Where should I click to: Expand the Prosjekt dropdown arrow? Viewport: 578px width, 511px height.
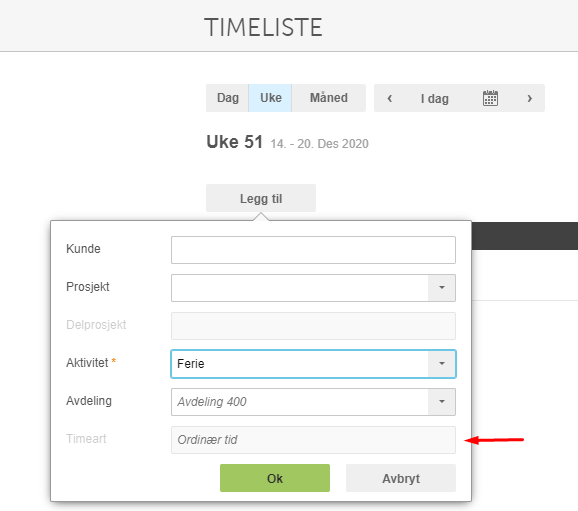[x=442, y=288]
